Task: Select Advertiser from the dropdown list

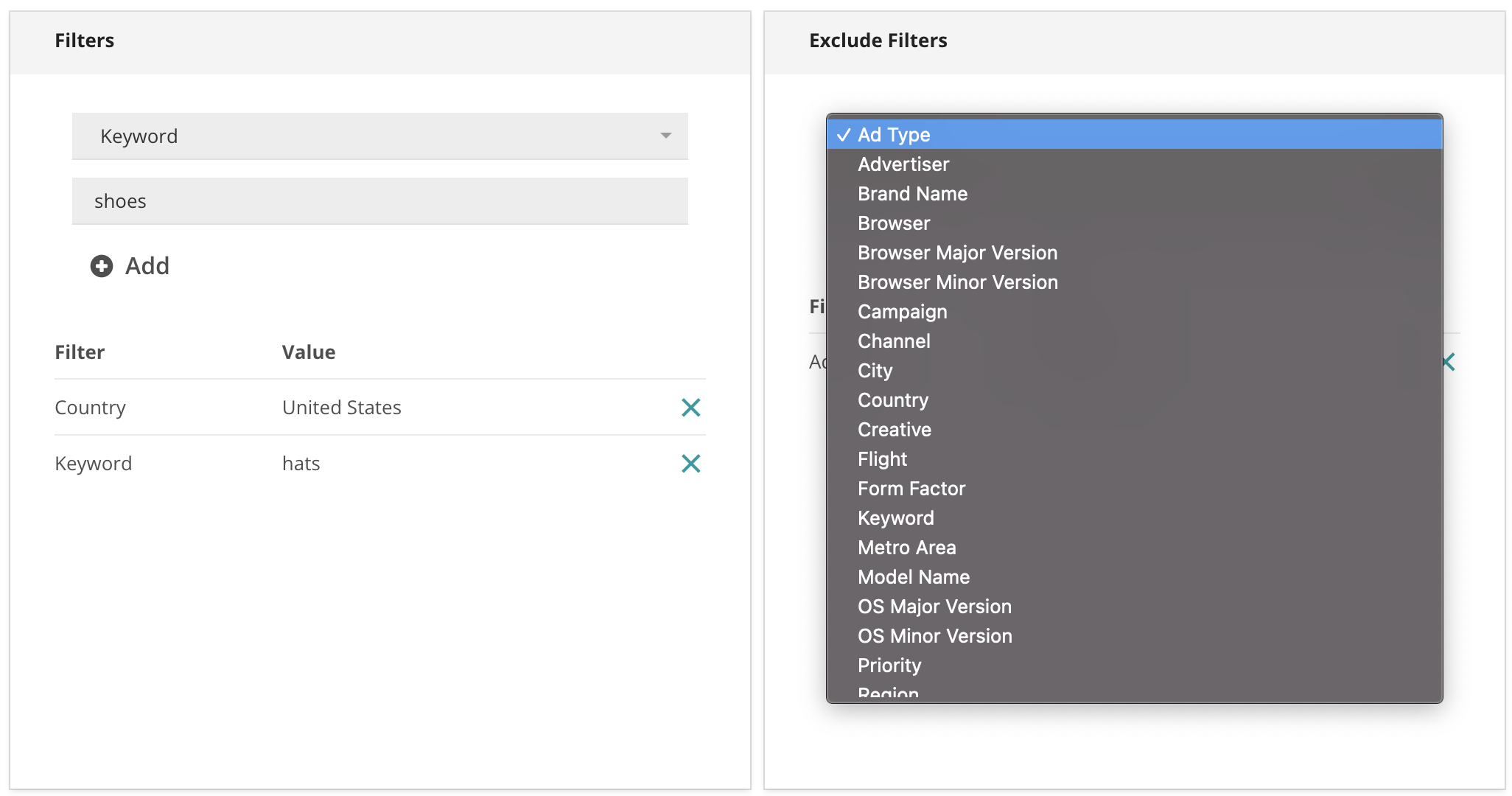Action: point(903,164)
